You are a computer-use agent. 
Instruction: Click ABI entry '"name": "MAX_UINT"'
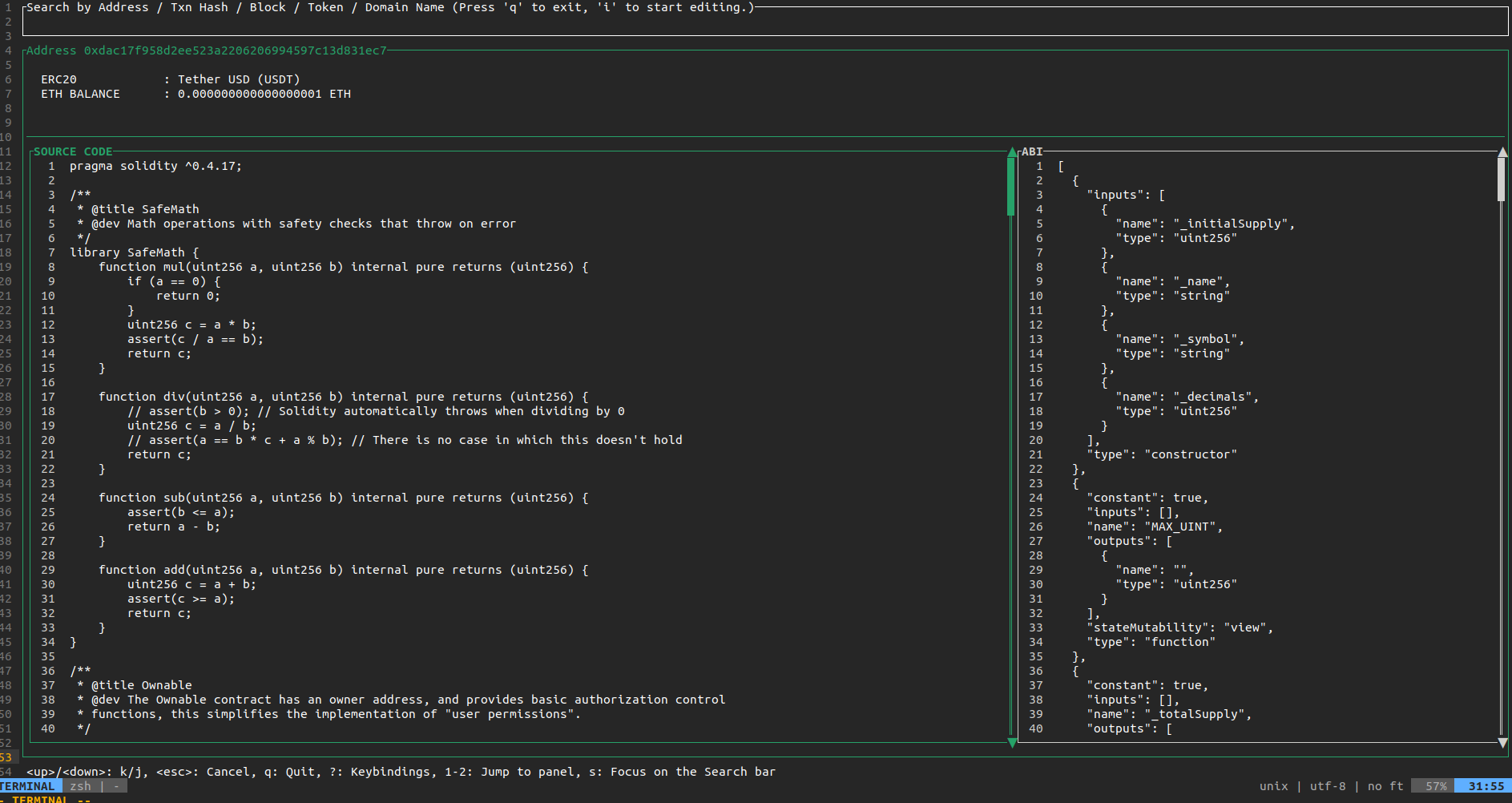click(x=1155, y=527)
